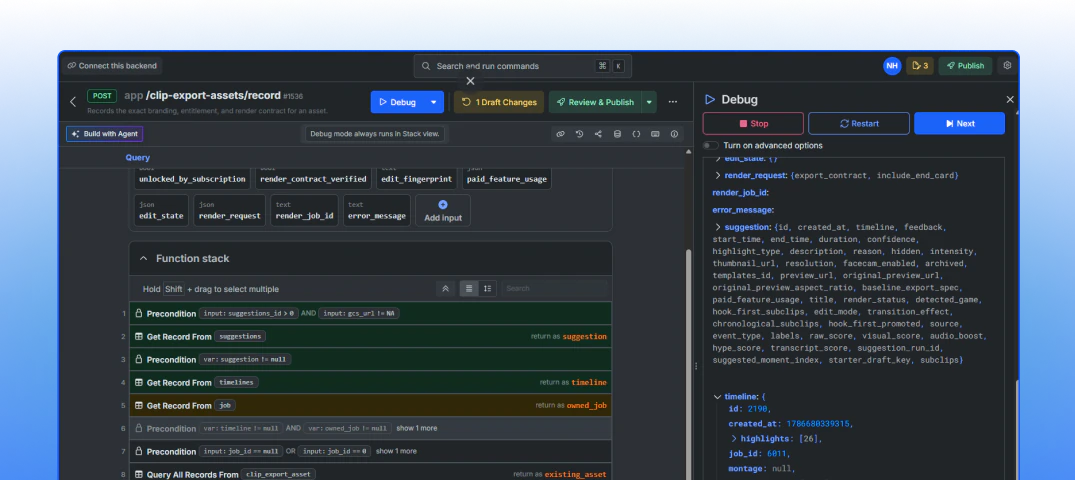The image size is (1075, 480).
Task: Click the Review & Publish button
Action: pyautogui.click(x=595, y=102)
